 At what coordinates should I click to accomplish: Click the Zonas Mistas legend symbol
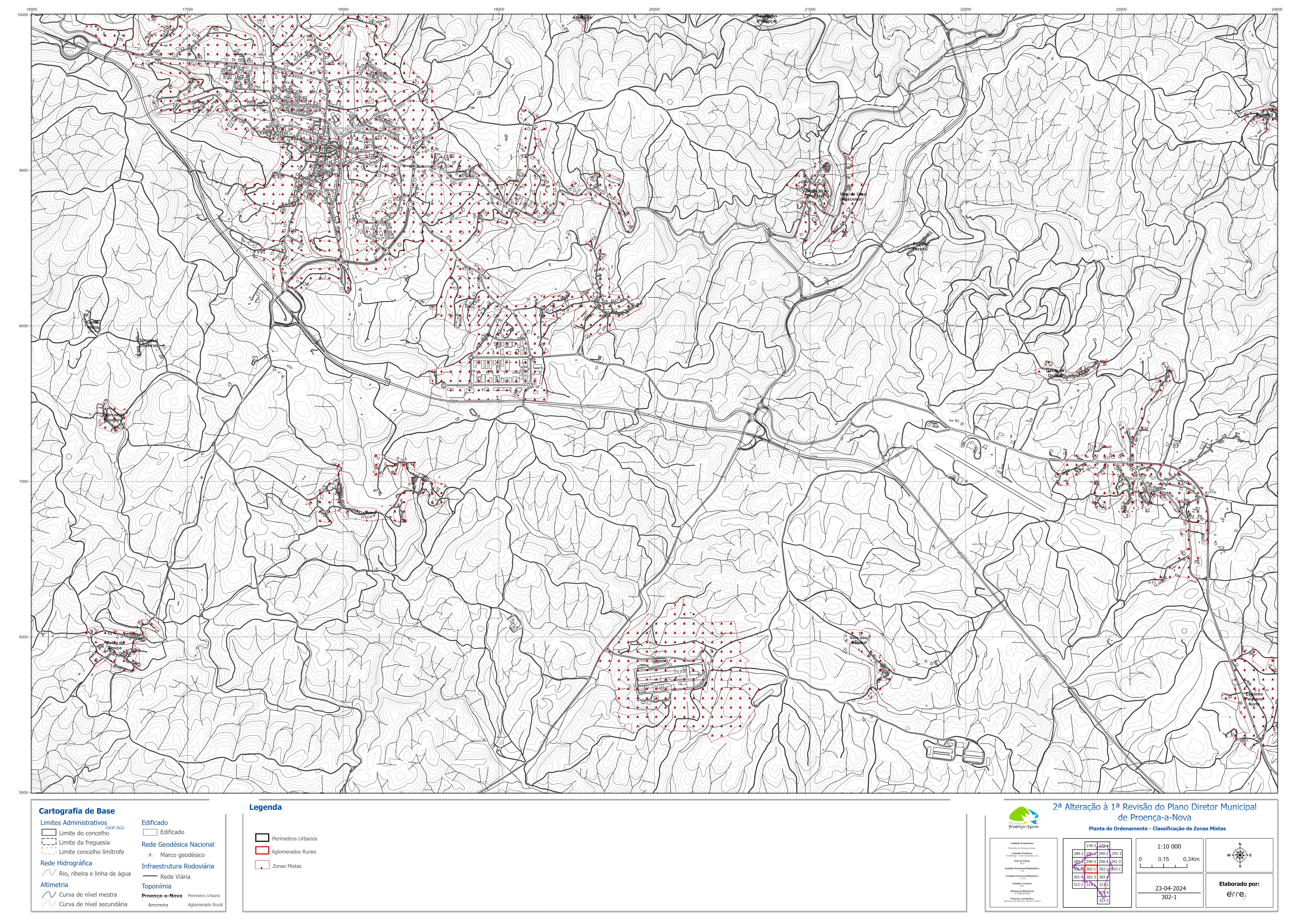pos(262,866)
